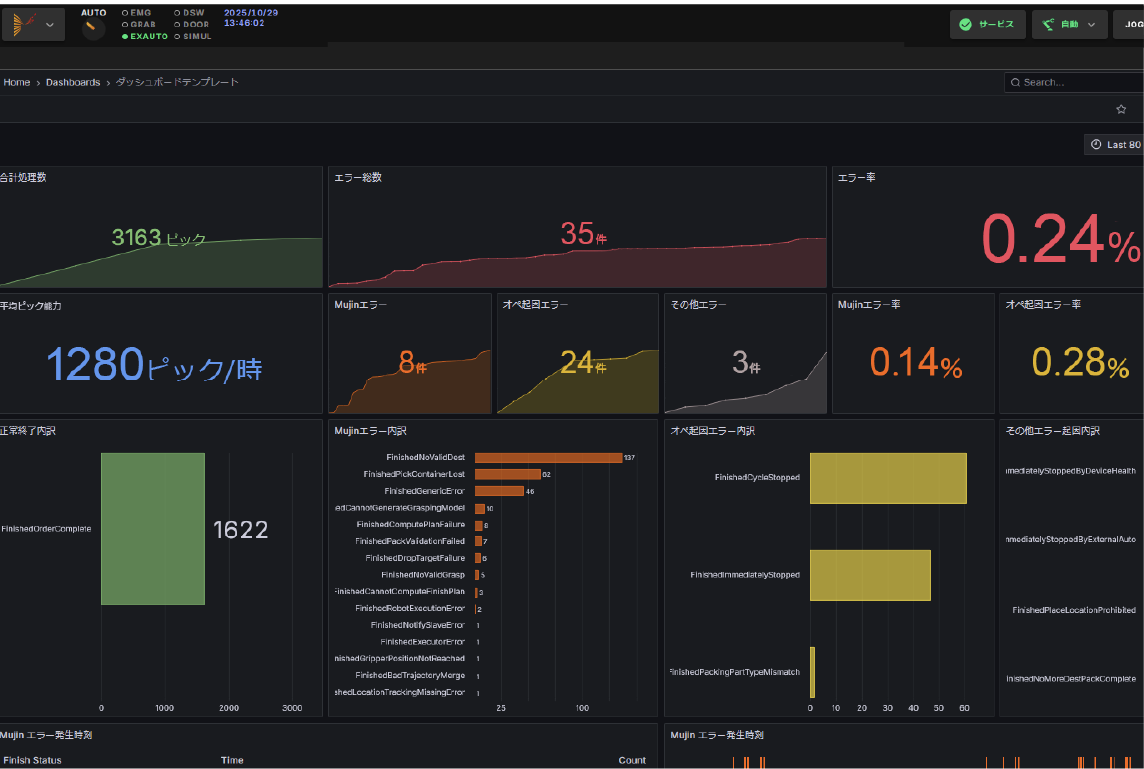Click the EXAUTO green status indicator
Screen dimensions: 1144x769
point(125,36)
